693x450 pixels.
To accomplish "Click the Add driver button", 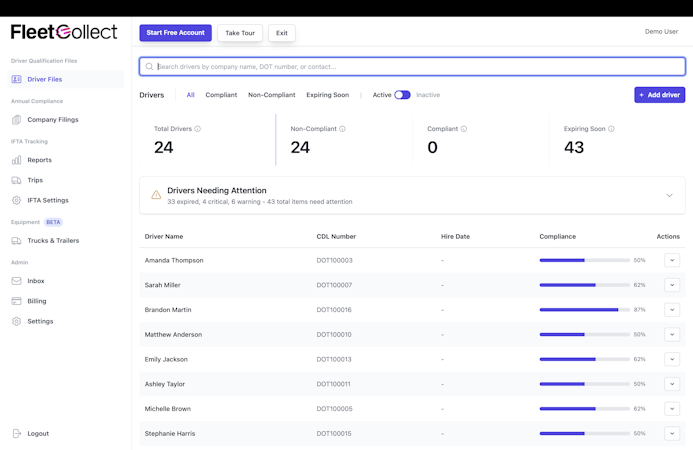I will click(659, 95).
